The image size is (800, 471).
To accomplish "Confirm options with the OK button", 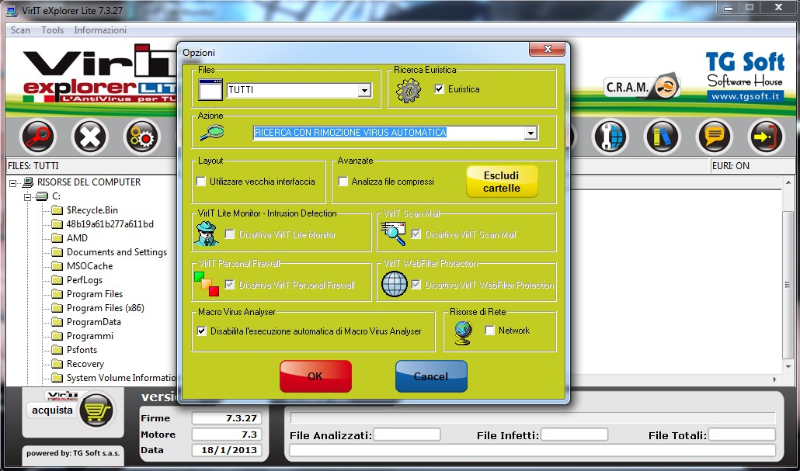I will [315, 376].
